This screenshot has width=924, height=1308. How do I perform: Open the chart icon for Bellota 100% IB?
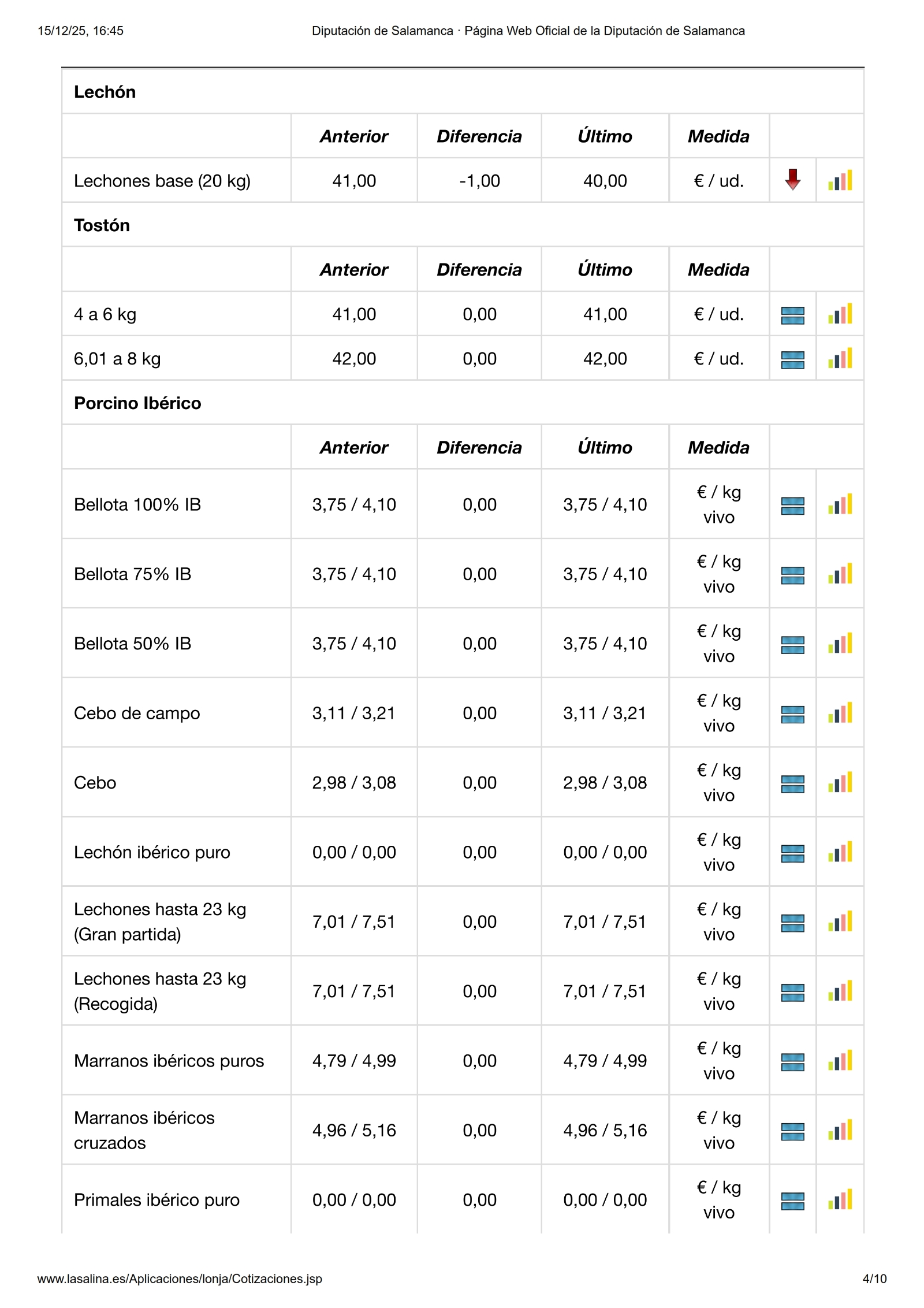point(840,504)
